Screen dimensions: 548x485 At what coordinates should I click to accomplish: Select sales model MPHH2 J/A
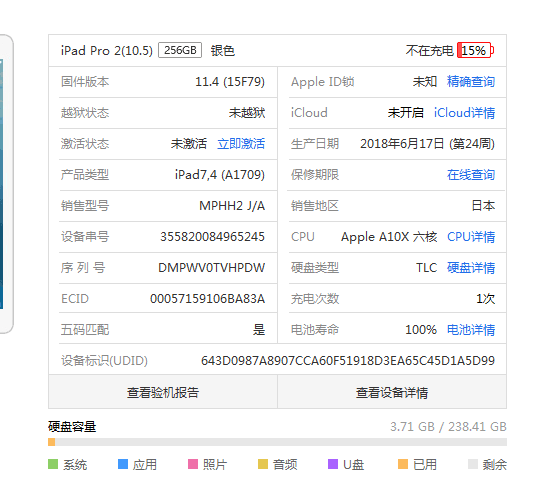[232, 206]
